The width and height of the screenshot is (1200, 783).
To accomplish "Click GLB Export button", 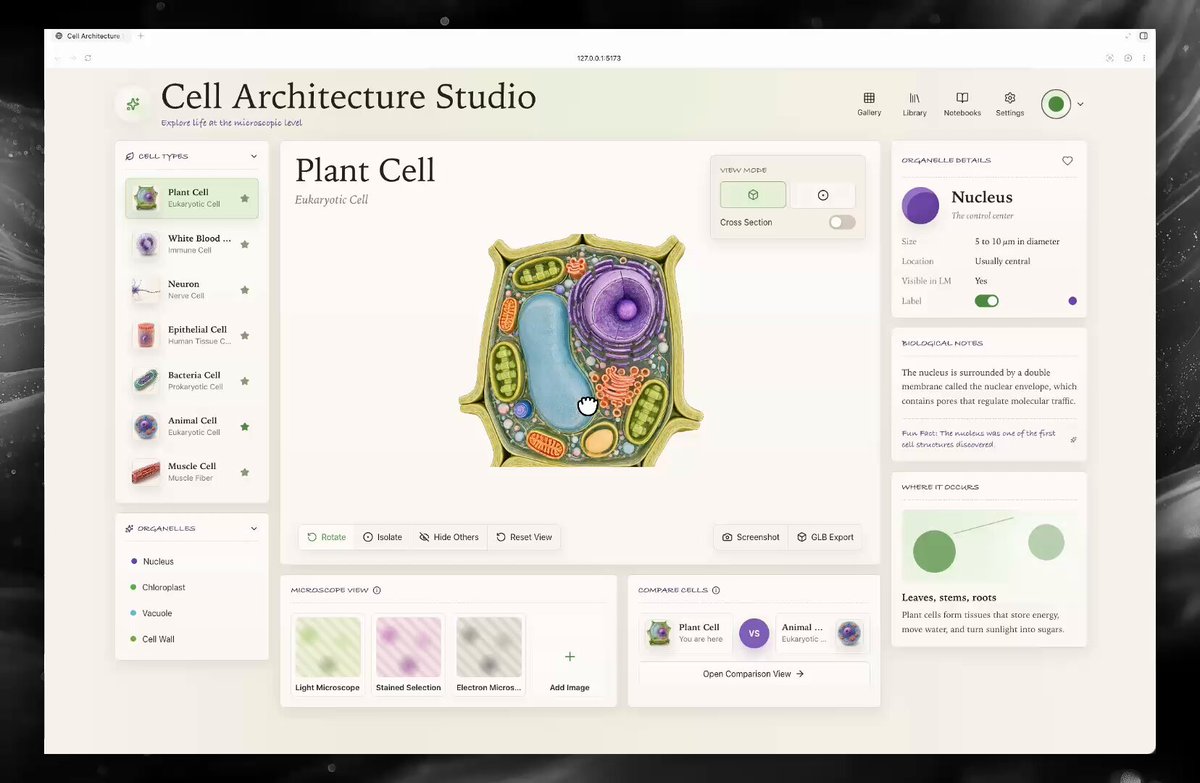I will (x=825, y=537).
